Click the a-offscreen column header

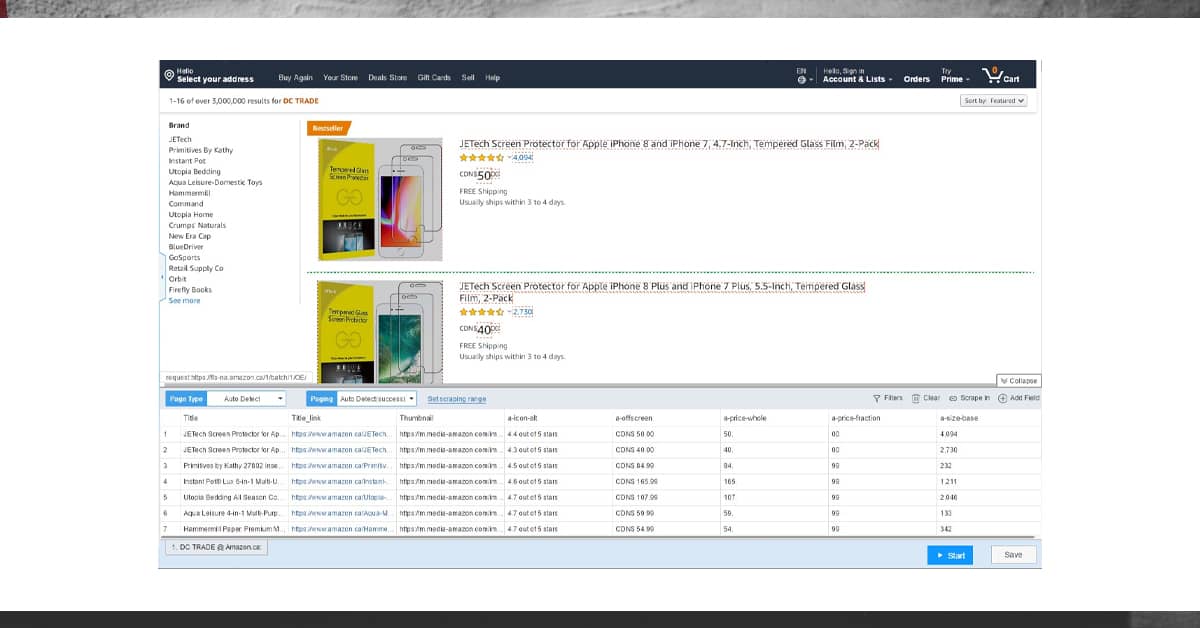click(x=633, y=418)
